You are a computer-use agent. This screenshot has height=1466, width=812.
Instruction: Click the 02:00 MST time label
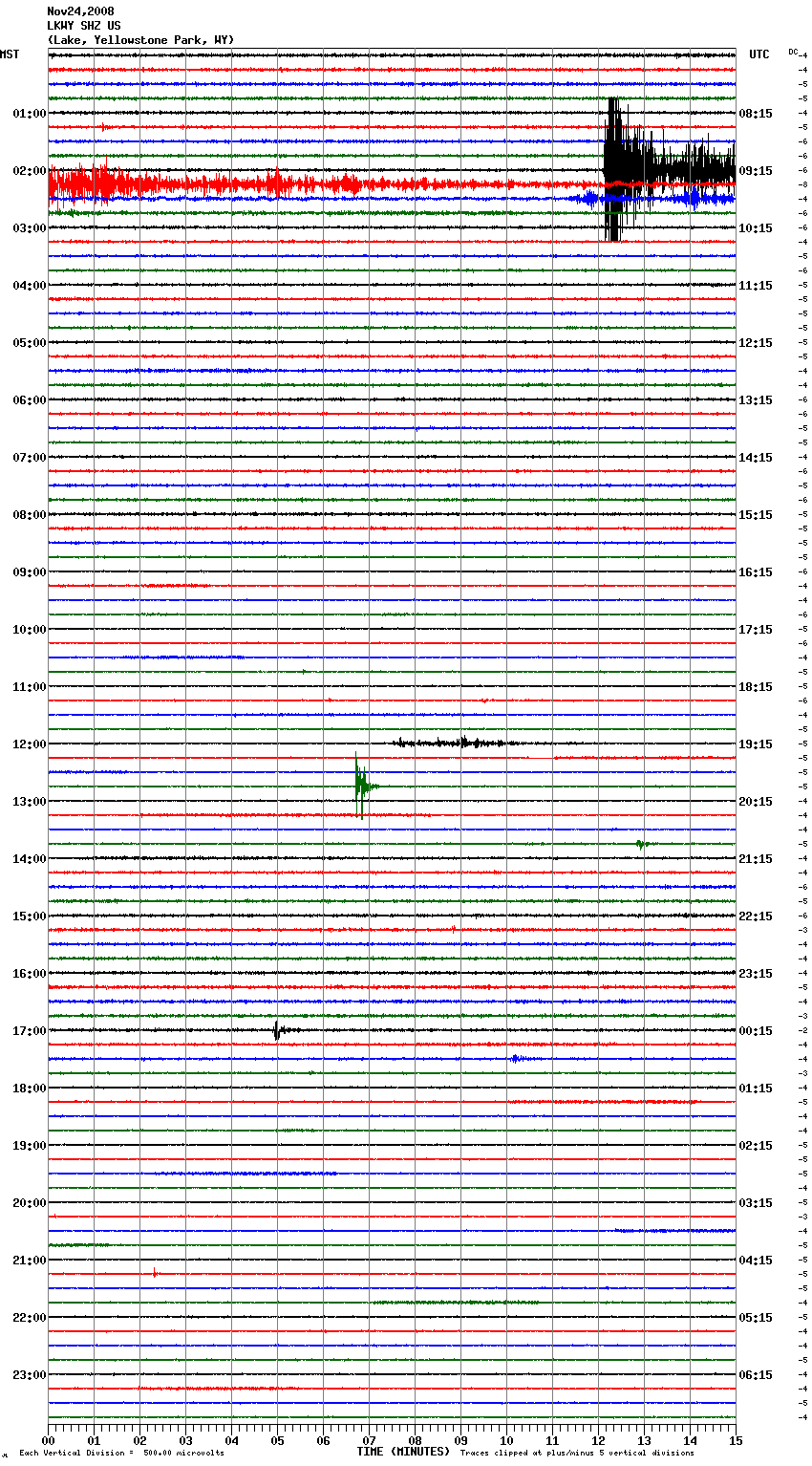tap(29, 171)
